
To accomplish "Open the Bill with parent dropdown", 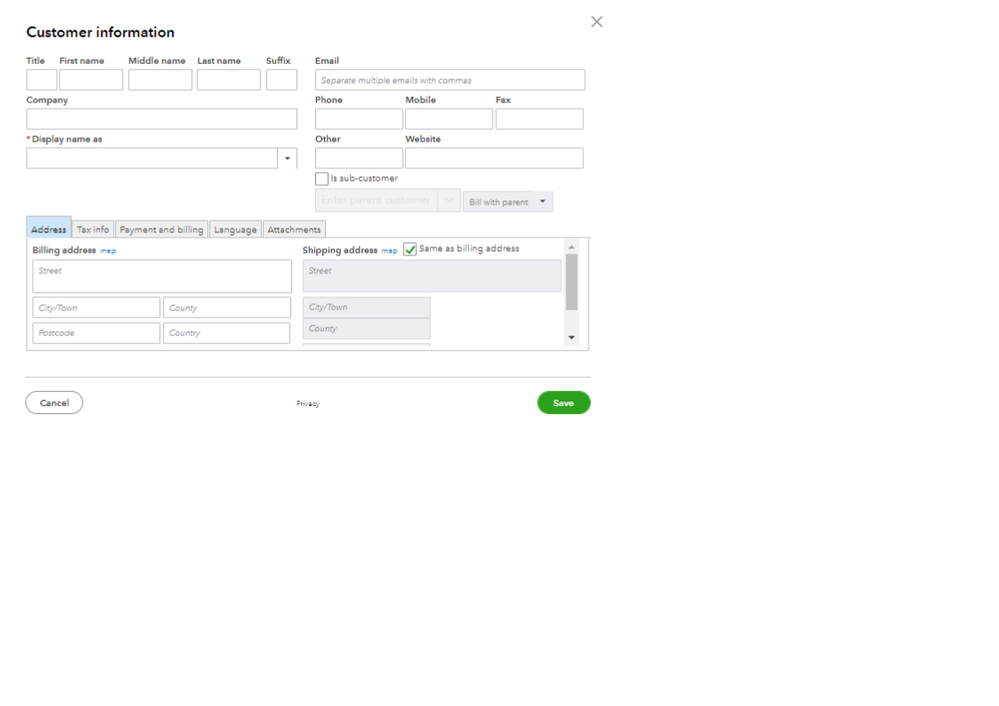I will tap(508, 201).
